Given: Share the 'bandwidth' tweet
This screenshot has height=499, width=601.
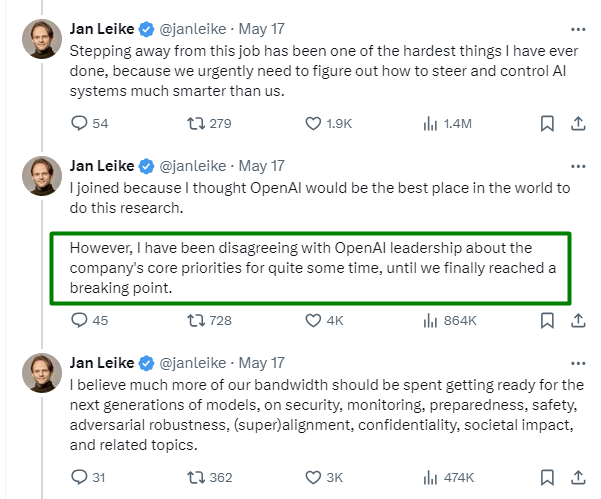Looking at the screenshot, I should (577, 477).
